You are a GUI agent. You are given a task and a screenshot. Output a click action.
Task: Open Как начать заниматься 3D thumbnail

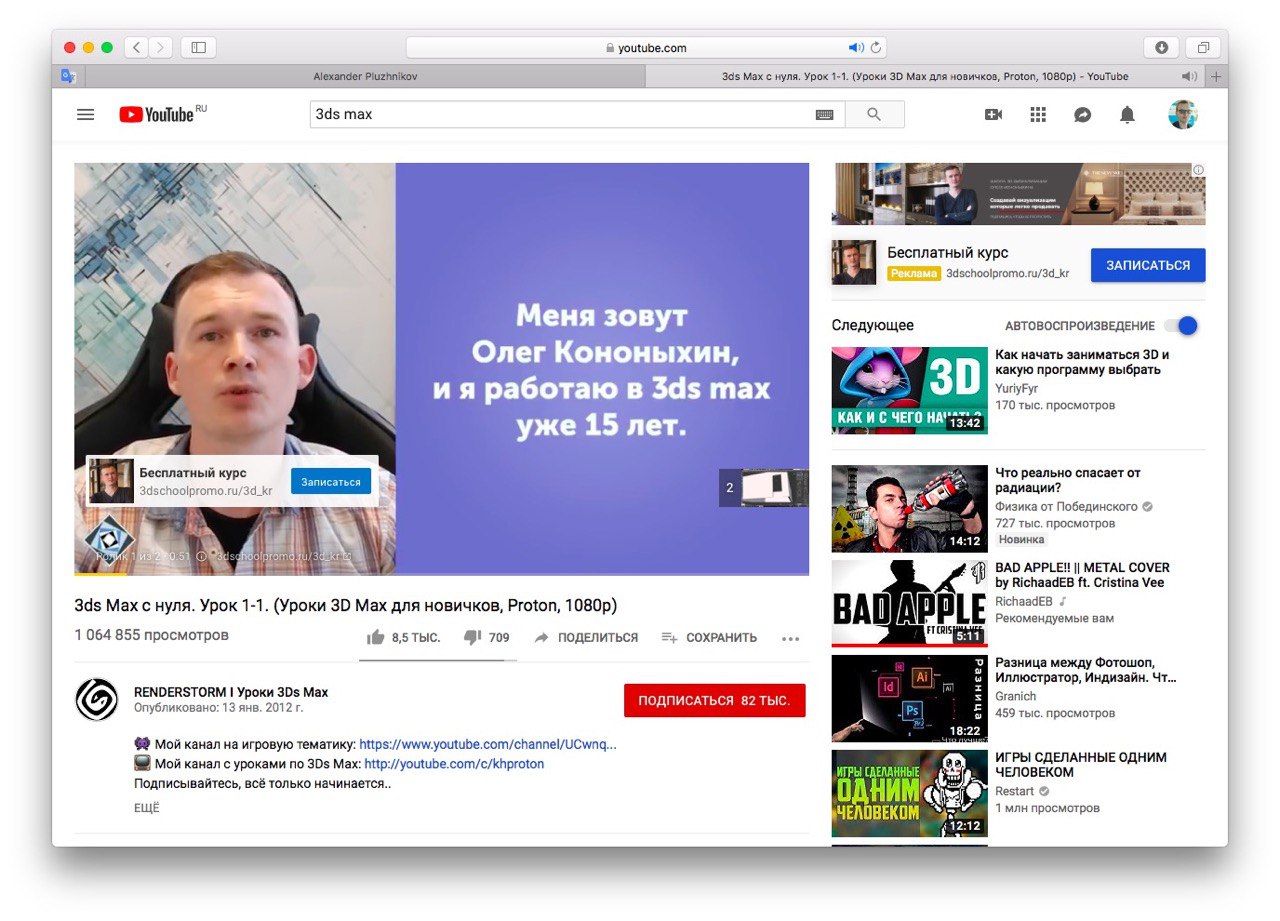point(909,390)
